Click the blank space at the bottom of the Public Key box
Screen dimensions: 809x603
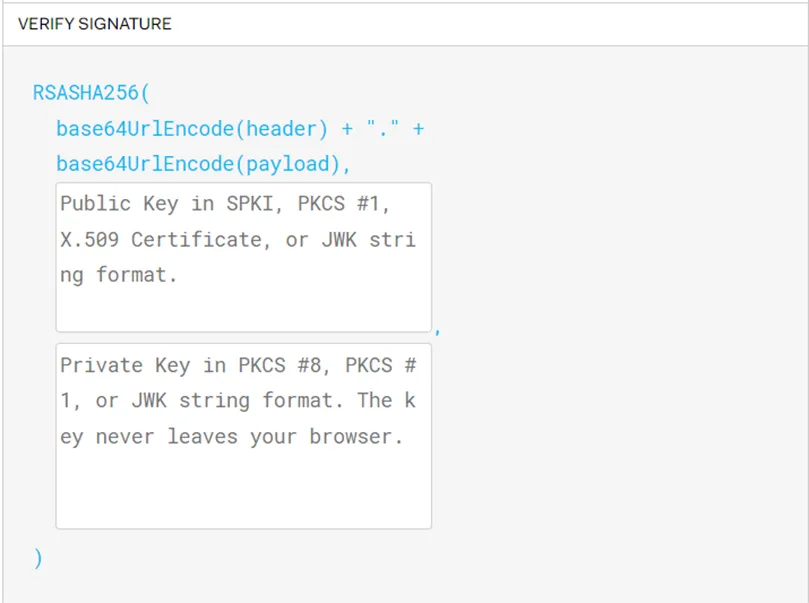pos(243,310)
